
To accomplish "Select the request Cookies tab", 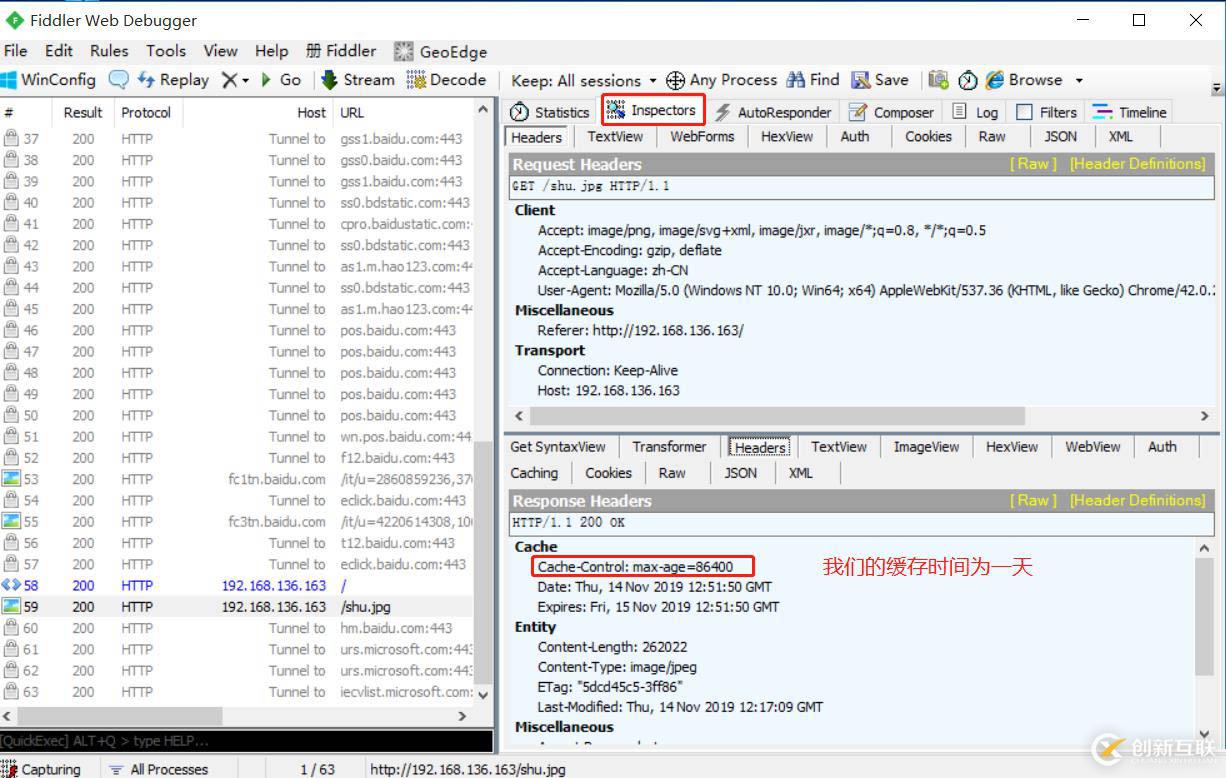I will 928,137.
